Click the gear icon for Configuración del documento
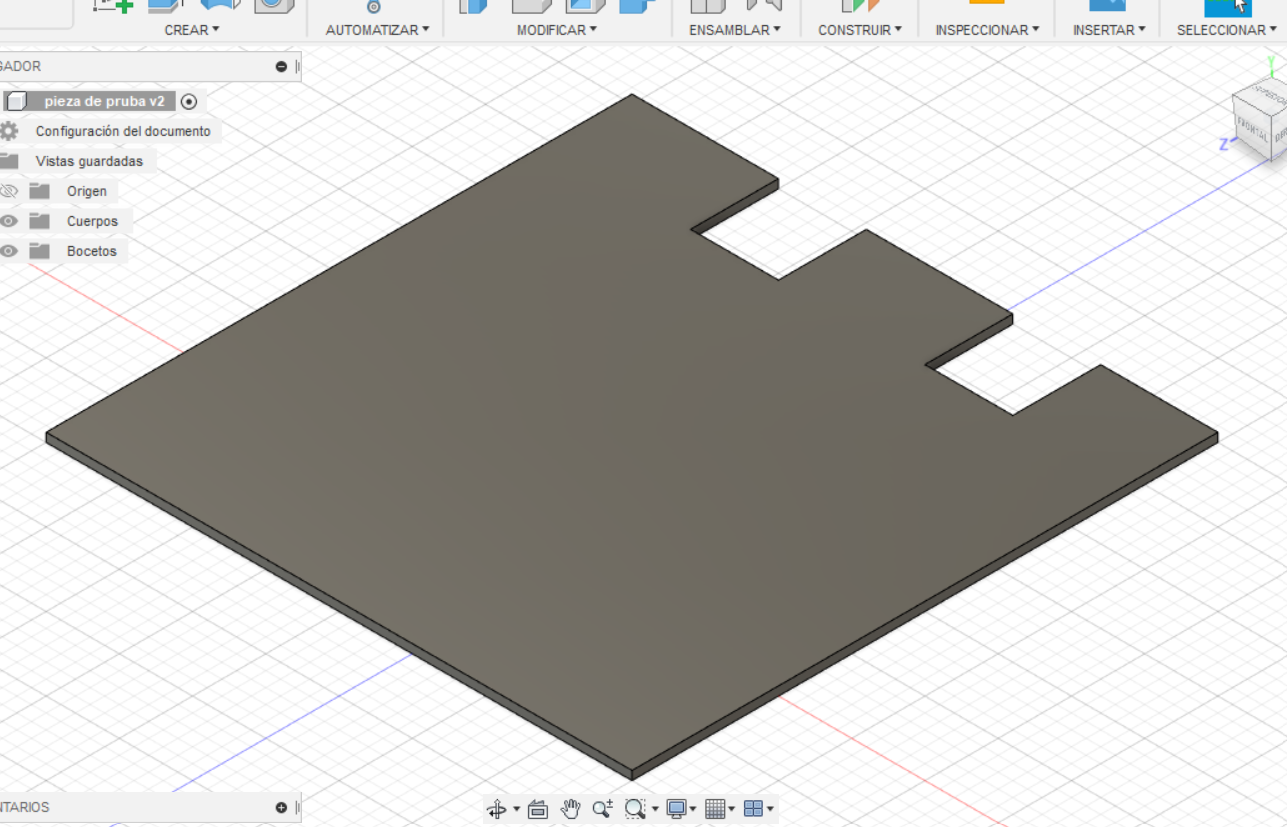 click(x=9, y=131)
